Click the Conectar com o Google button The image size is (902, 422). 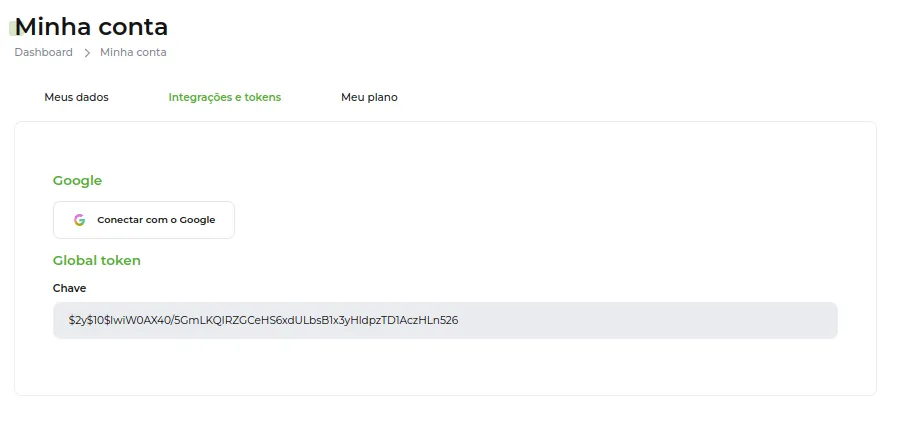click(x=144, y=220)
